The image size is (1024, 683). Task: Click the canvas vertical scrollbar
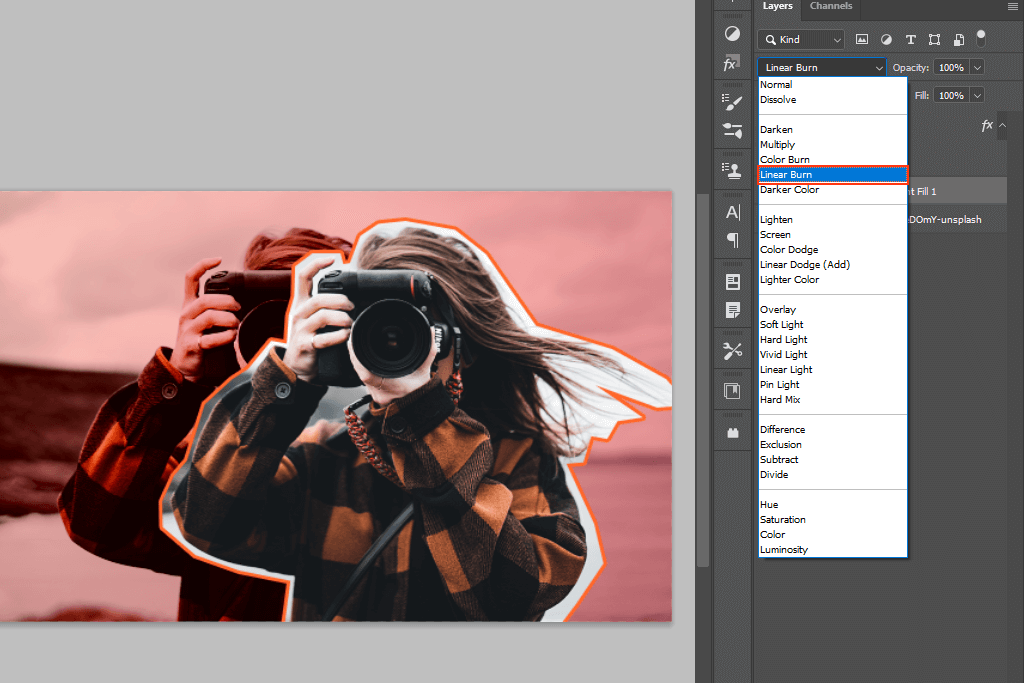coord(703,379)
